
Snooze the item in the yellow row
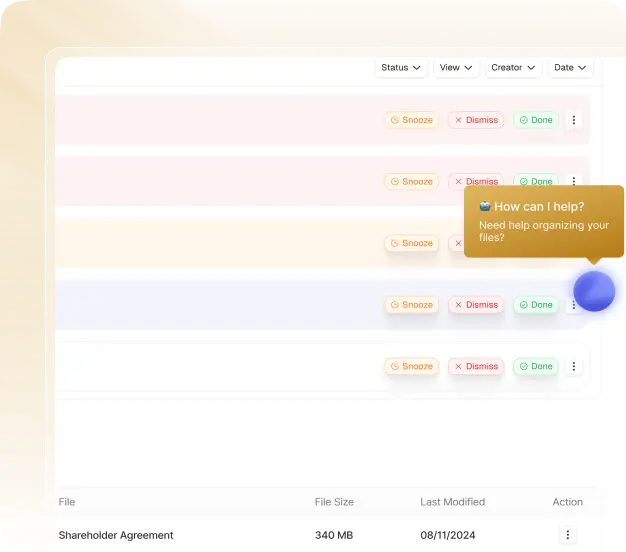[412, 243]
